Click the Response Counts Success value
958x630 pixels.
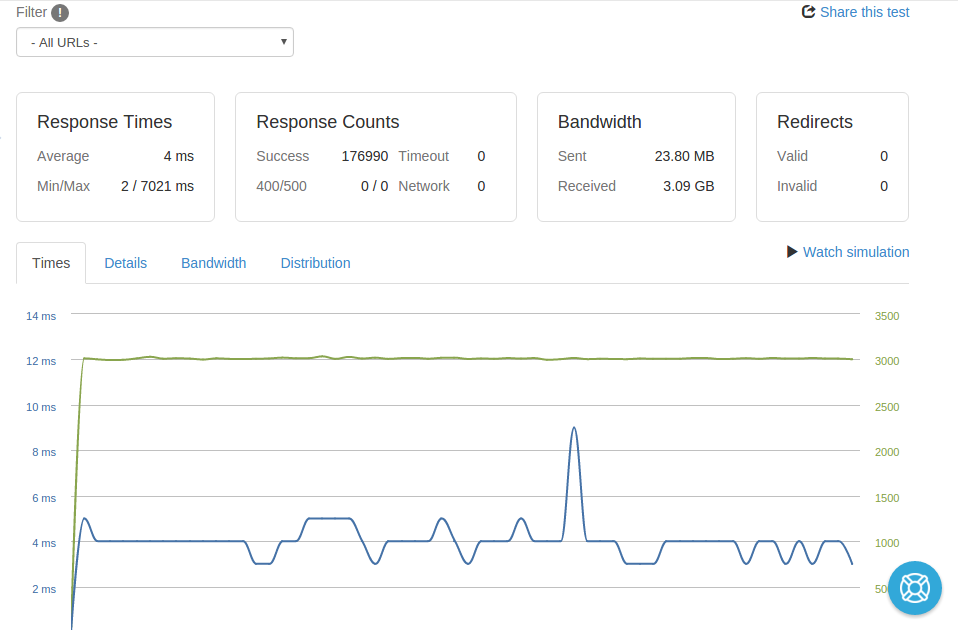pos(365,156)
